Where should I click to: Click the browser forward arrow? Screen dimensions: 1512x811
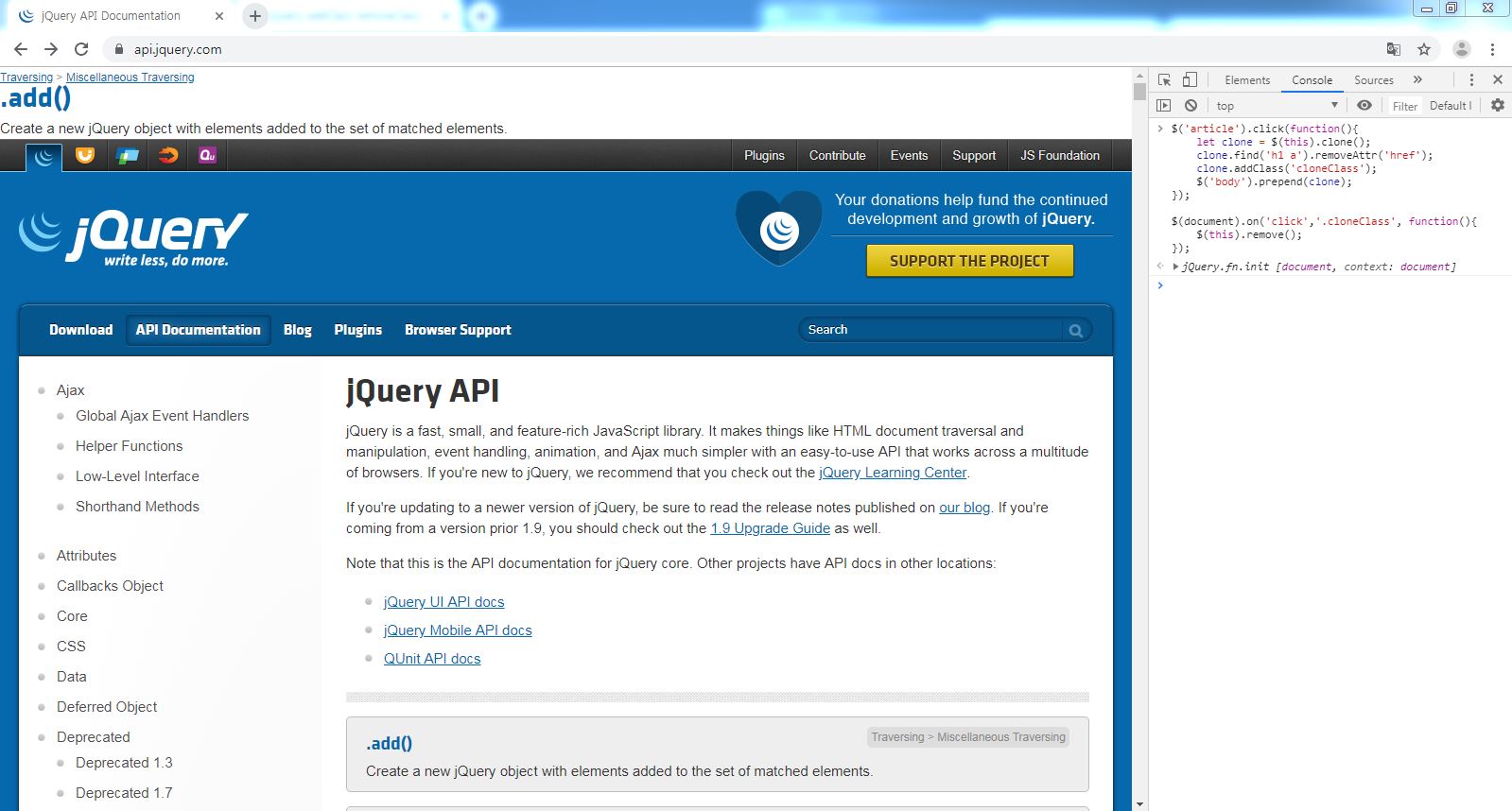tap(51, 49)
